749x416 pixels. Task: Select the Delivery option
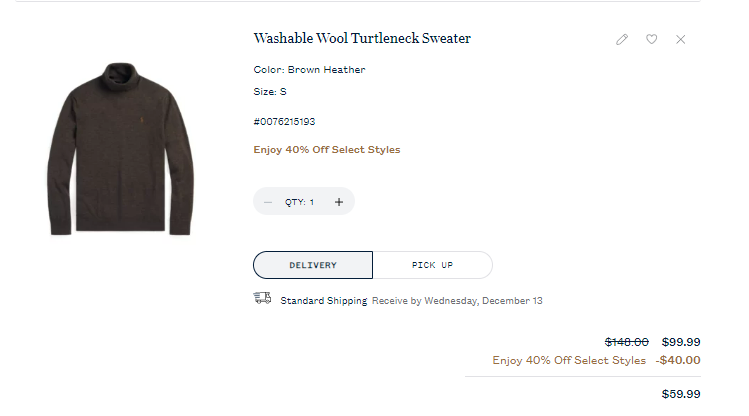313,265
